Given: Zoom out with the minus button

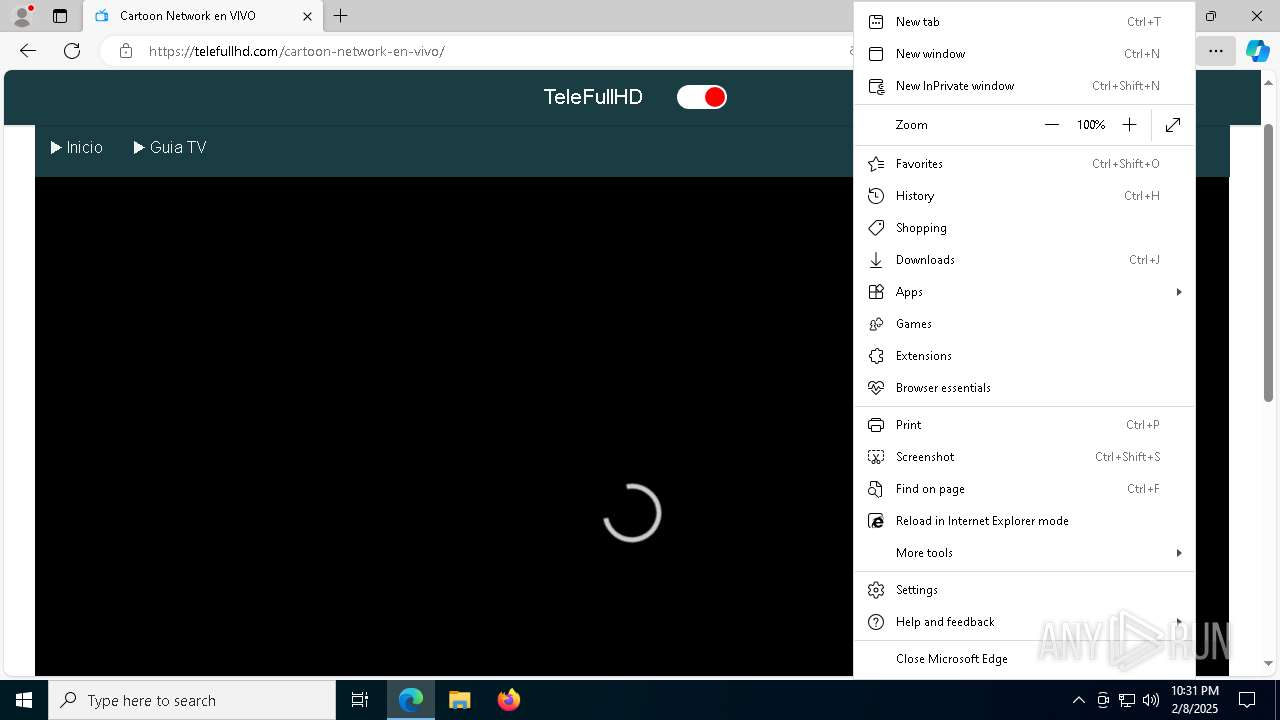Looking at the screenshot, I should [x=1051, y=125].
